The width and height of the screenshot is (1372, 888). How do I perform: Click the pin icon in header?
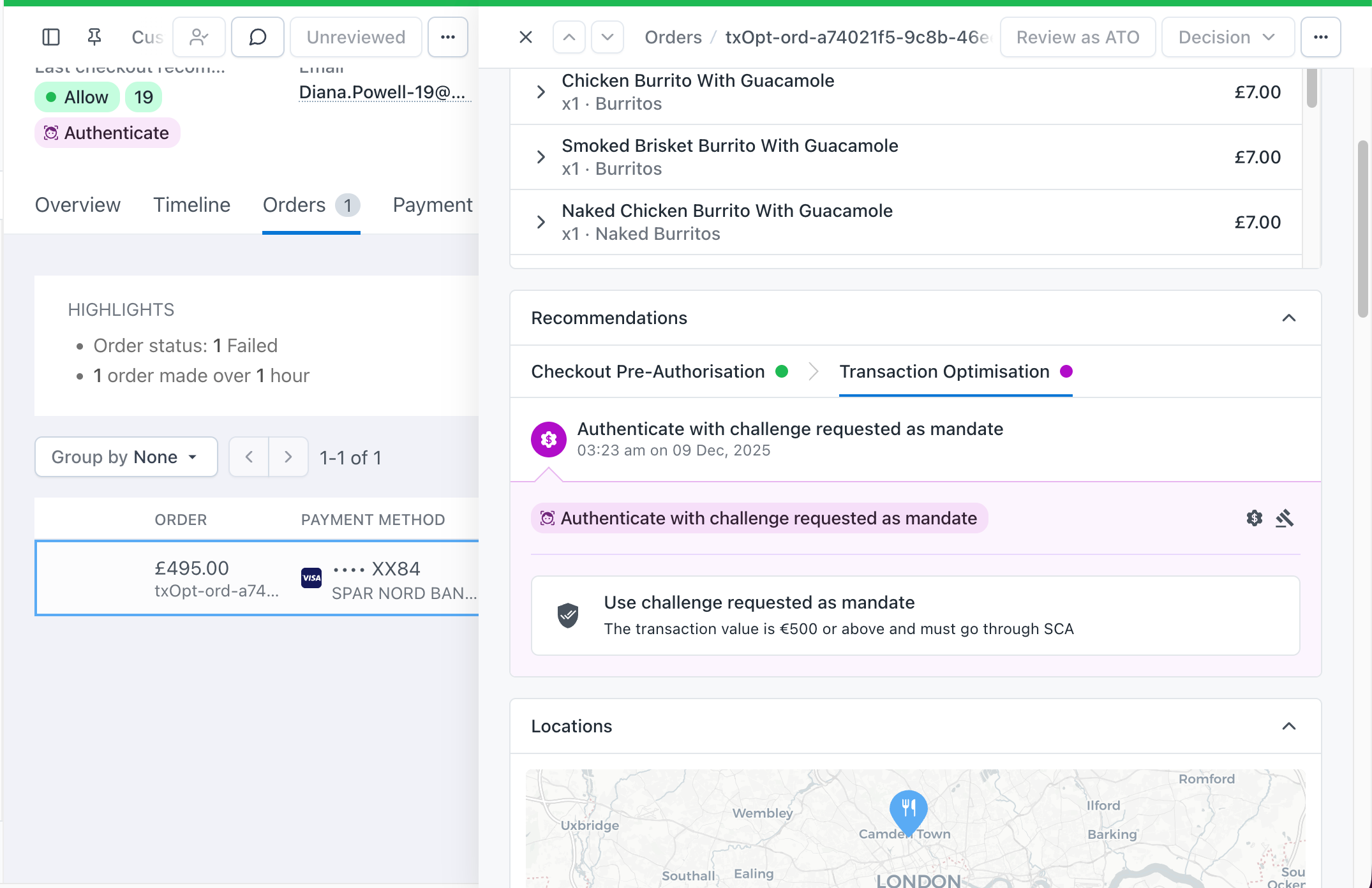pyautogui.click(x=94, y=37)
